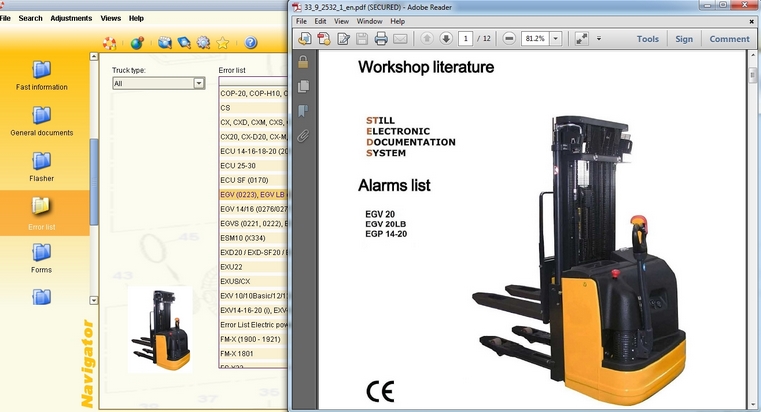Select Error List Electric row
The width and height of the screenshot is (761, 412).
point(253,325)
